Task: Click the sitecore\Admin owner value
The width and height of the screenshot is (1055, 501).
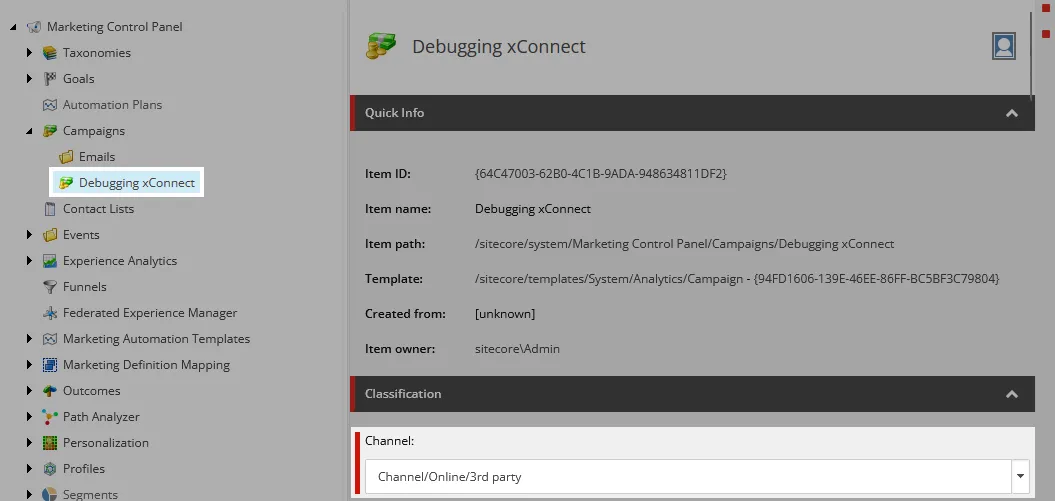Action: (517, 349)
